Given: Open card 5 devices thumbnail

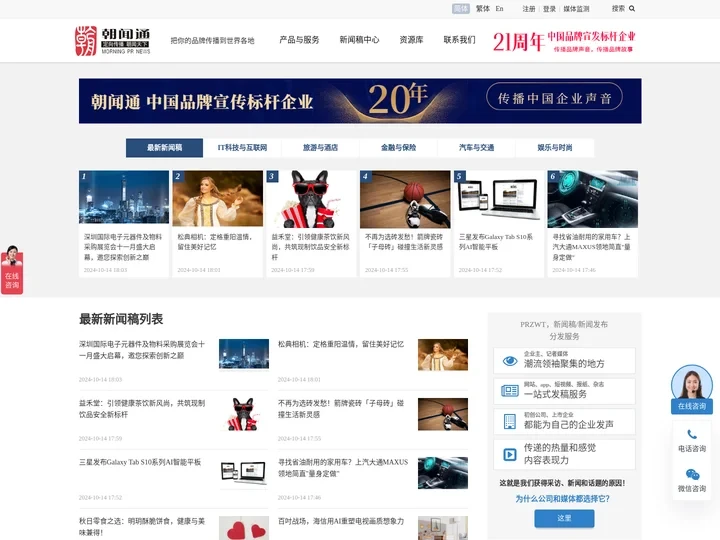Looking at the screenshot, I should point(499,199).
